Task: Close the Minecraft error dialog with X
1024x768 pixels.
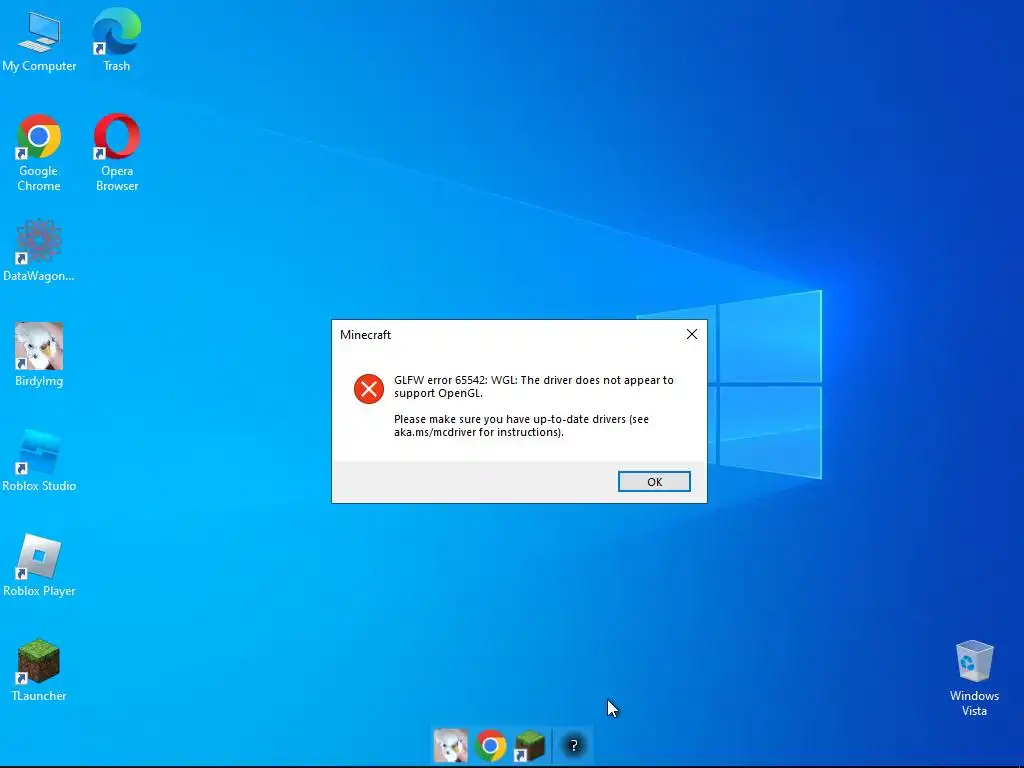Action: [692, 334]
